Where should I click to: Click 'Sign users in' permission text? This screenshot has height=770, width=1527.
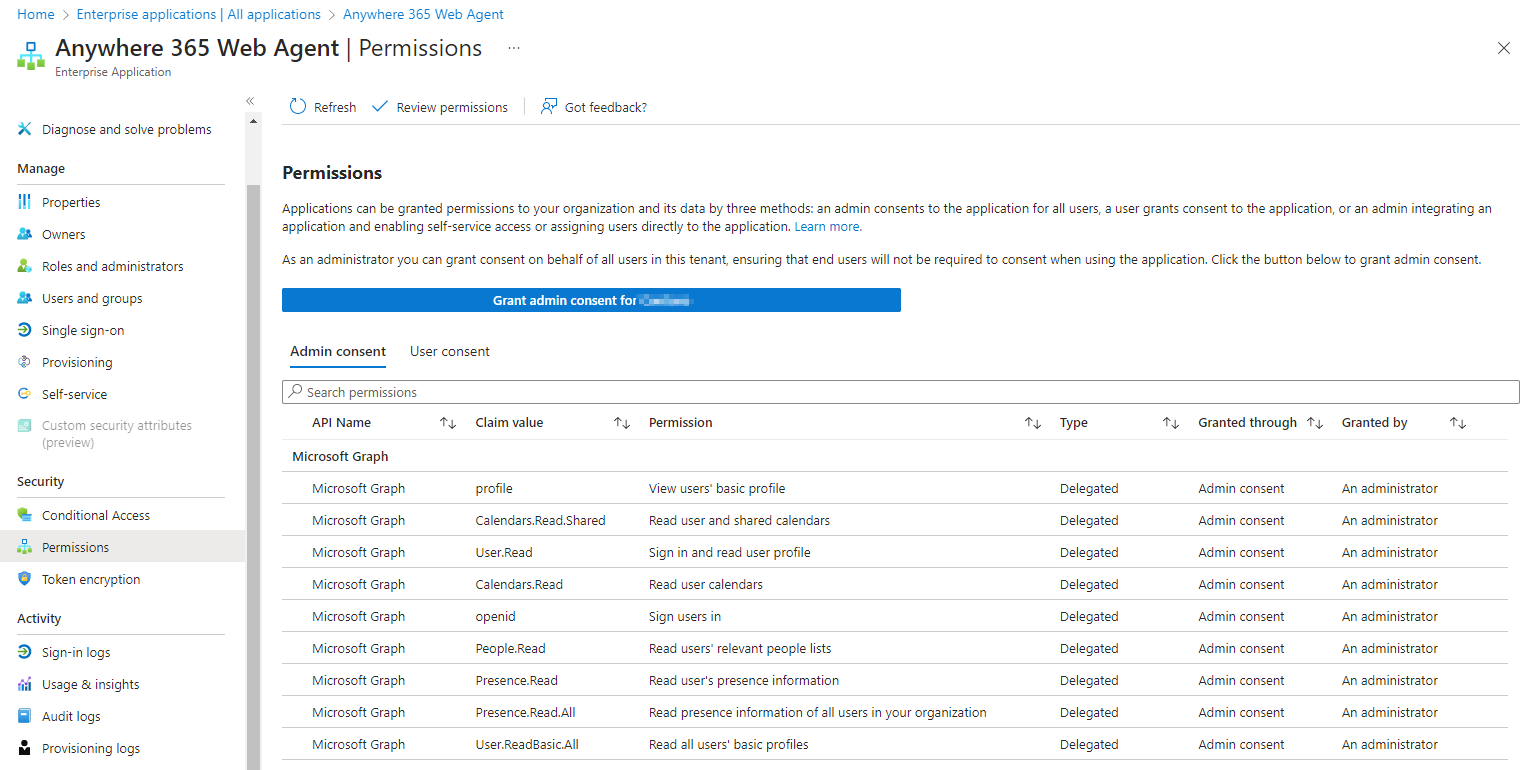[x=685, y=616]
